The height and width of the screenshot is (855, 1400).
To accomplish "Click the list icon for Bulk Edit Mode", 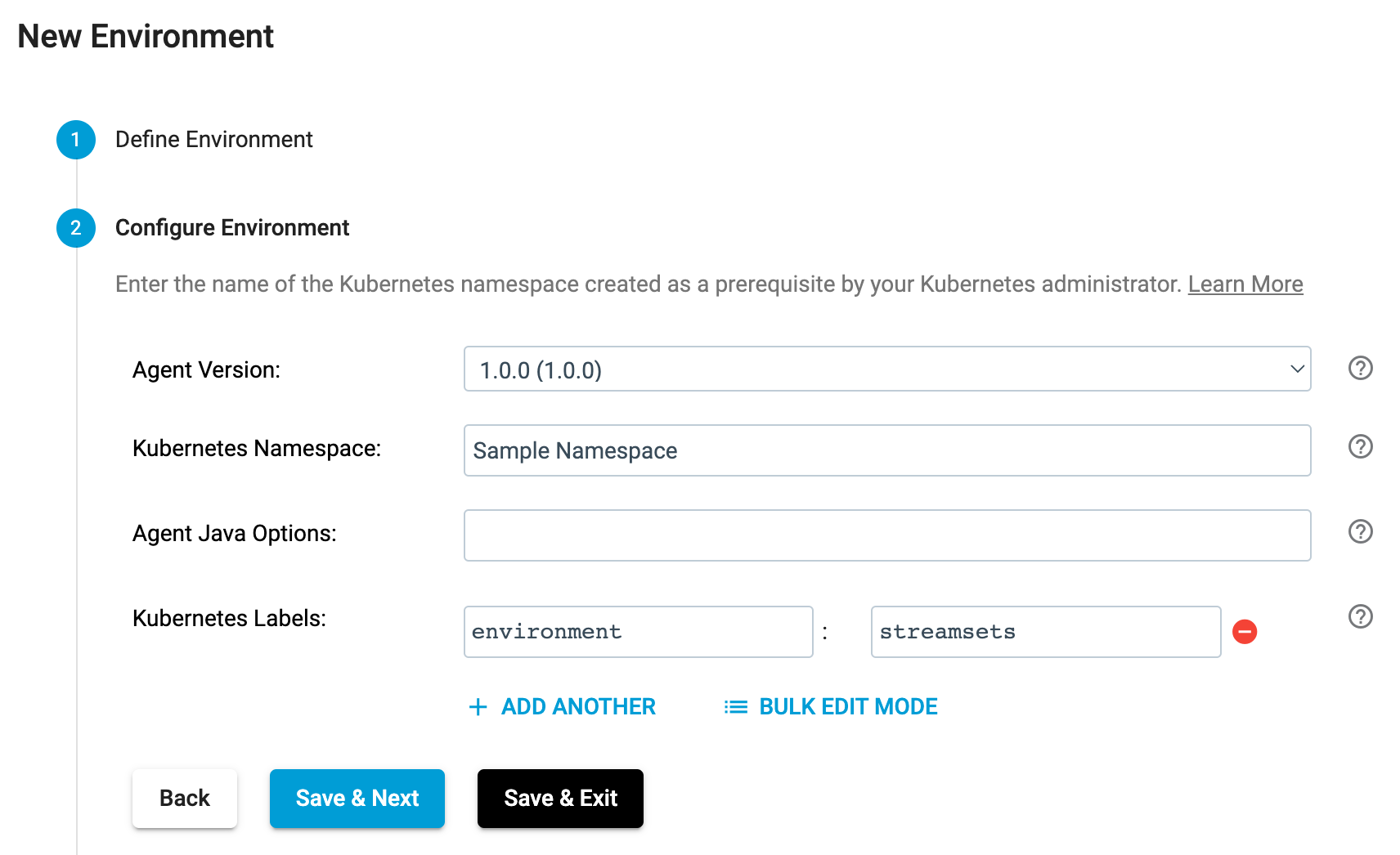I will pyautogui.click(x=736, y=707).
